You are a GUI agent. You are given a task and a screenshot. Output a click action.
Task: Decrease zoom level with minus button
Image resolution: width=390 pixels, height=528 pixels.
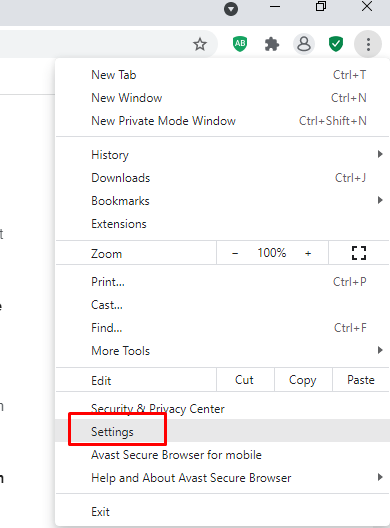pos(235,253)
